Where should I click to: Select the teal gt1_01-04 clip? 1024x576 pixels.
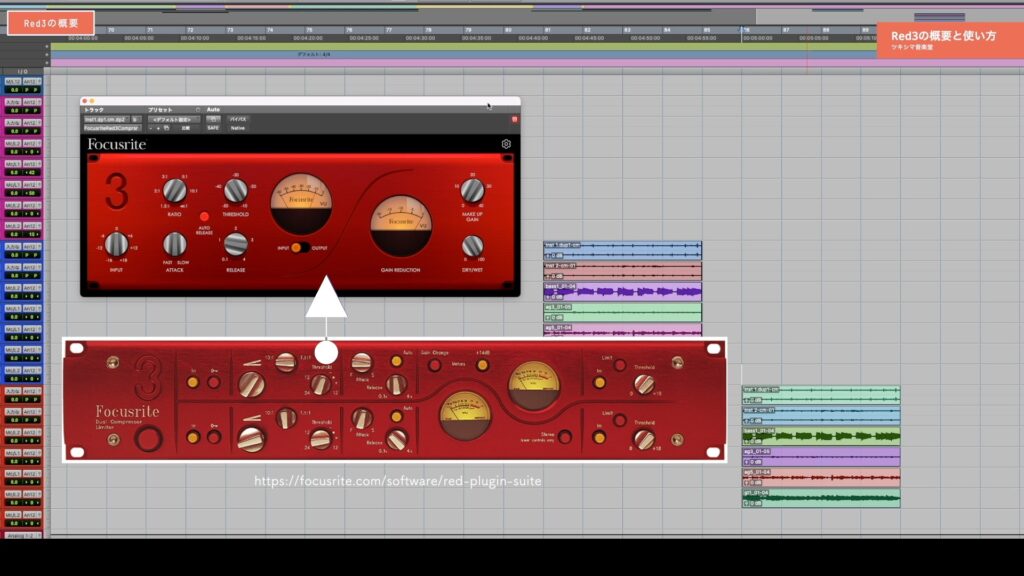(x=821, y=498)
